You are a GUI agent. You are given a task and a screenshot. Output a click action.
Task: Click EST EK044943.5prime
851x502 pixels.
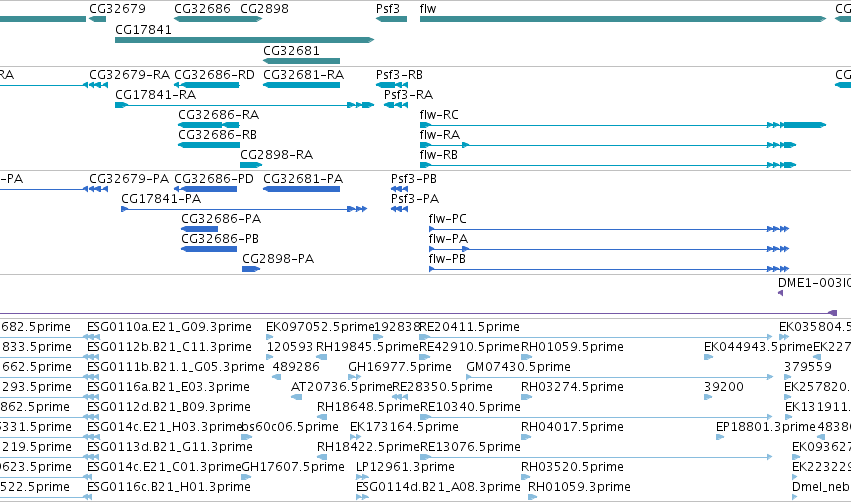click(758, 347)
